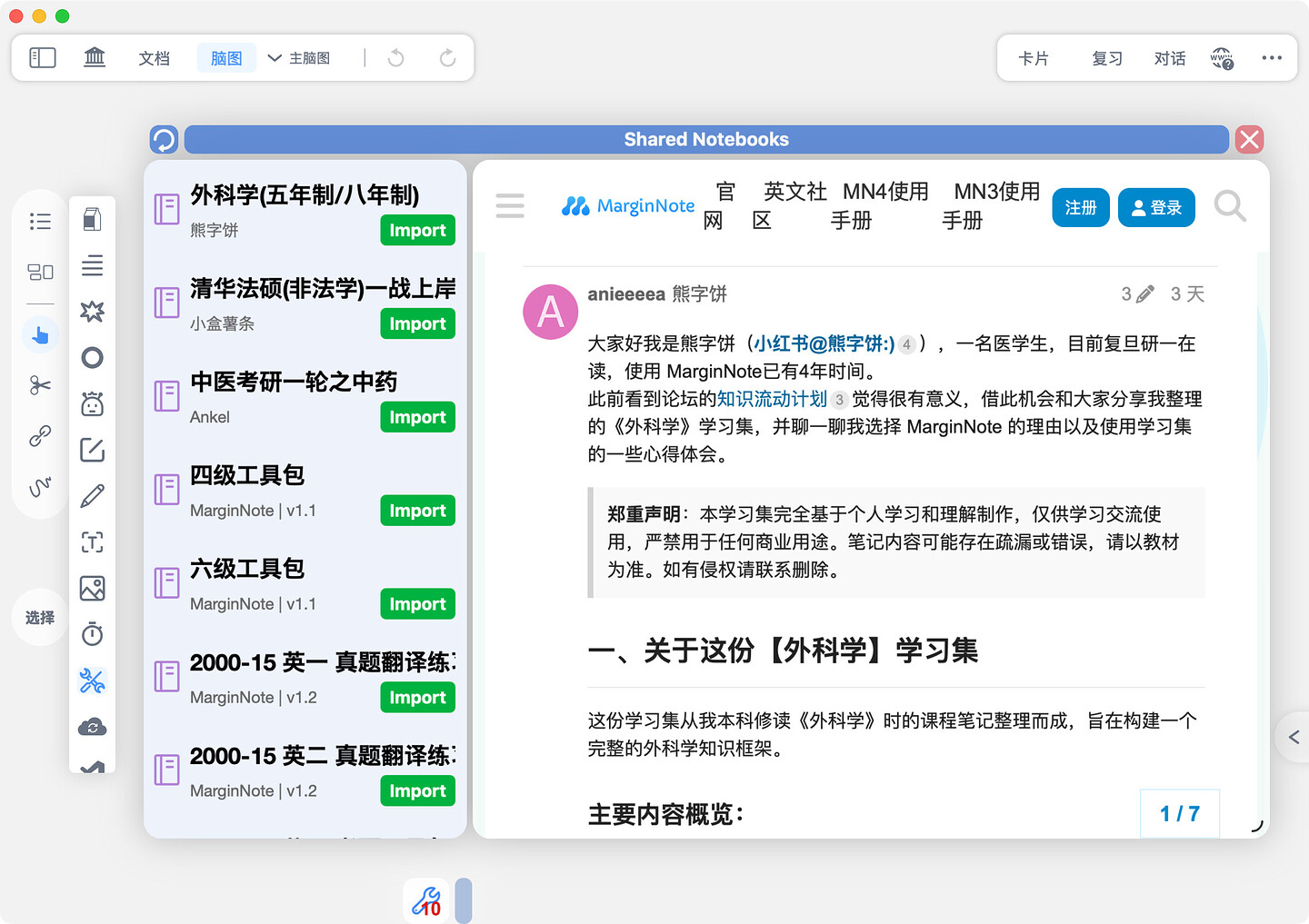Screen dimensions: 1309x924
Task: Open the 卡片 card view
Action: coord(1034,58)
